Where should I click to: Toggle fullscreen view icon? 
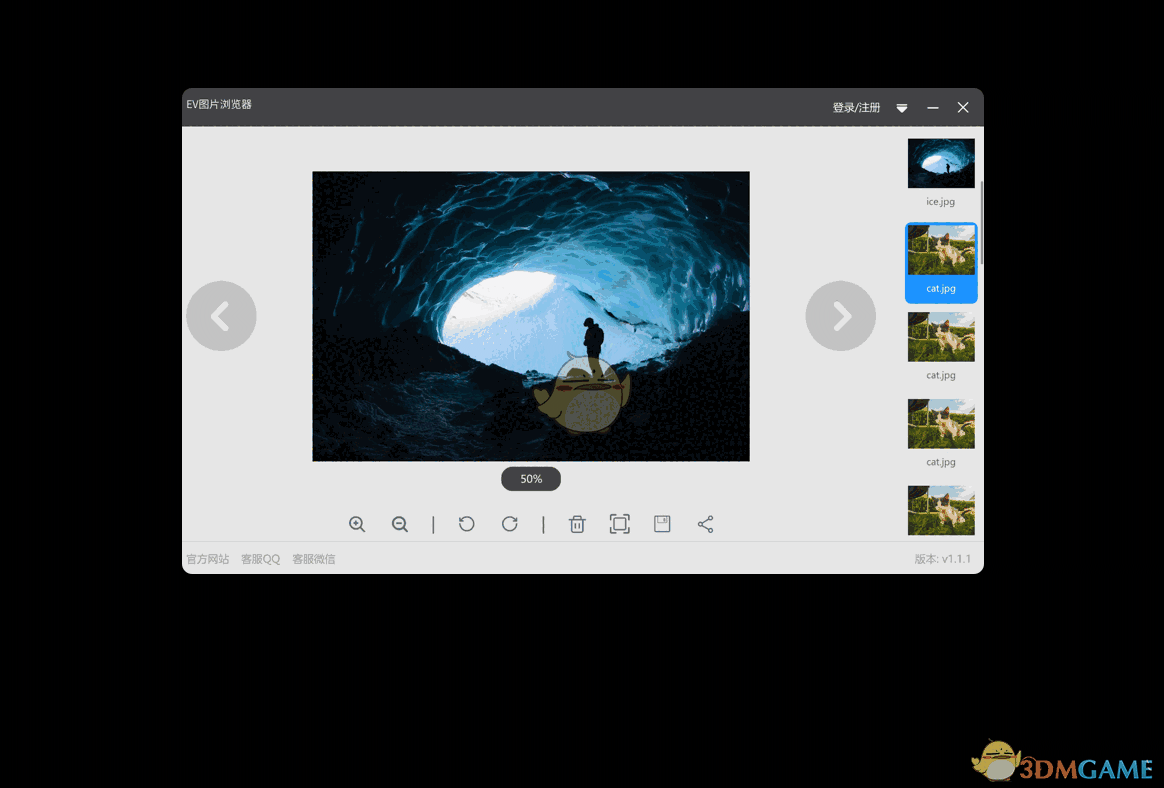[x=619, y=524]
